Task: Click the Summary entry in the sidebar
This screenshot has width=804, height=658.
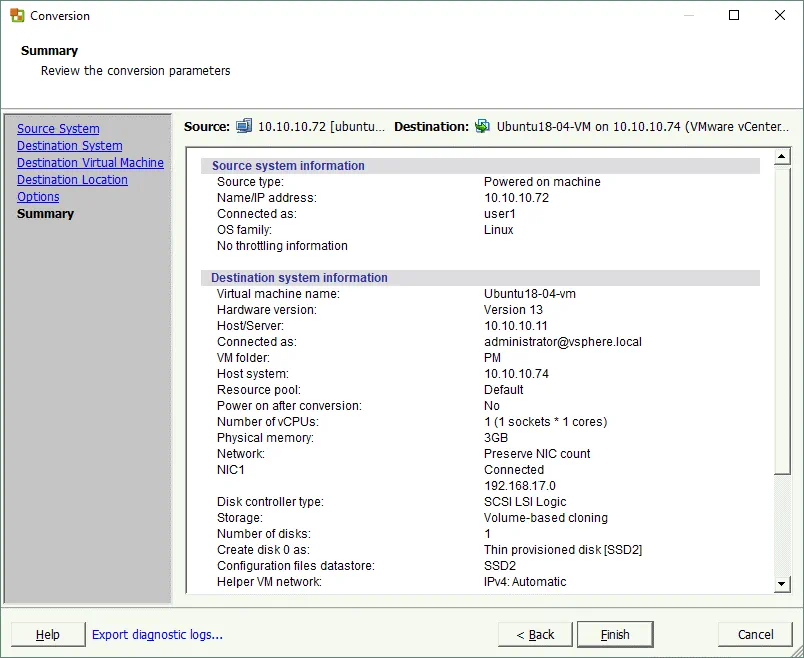Action: (45, 213)
